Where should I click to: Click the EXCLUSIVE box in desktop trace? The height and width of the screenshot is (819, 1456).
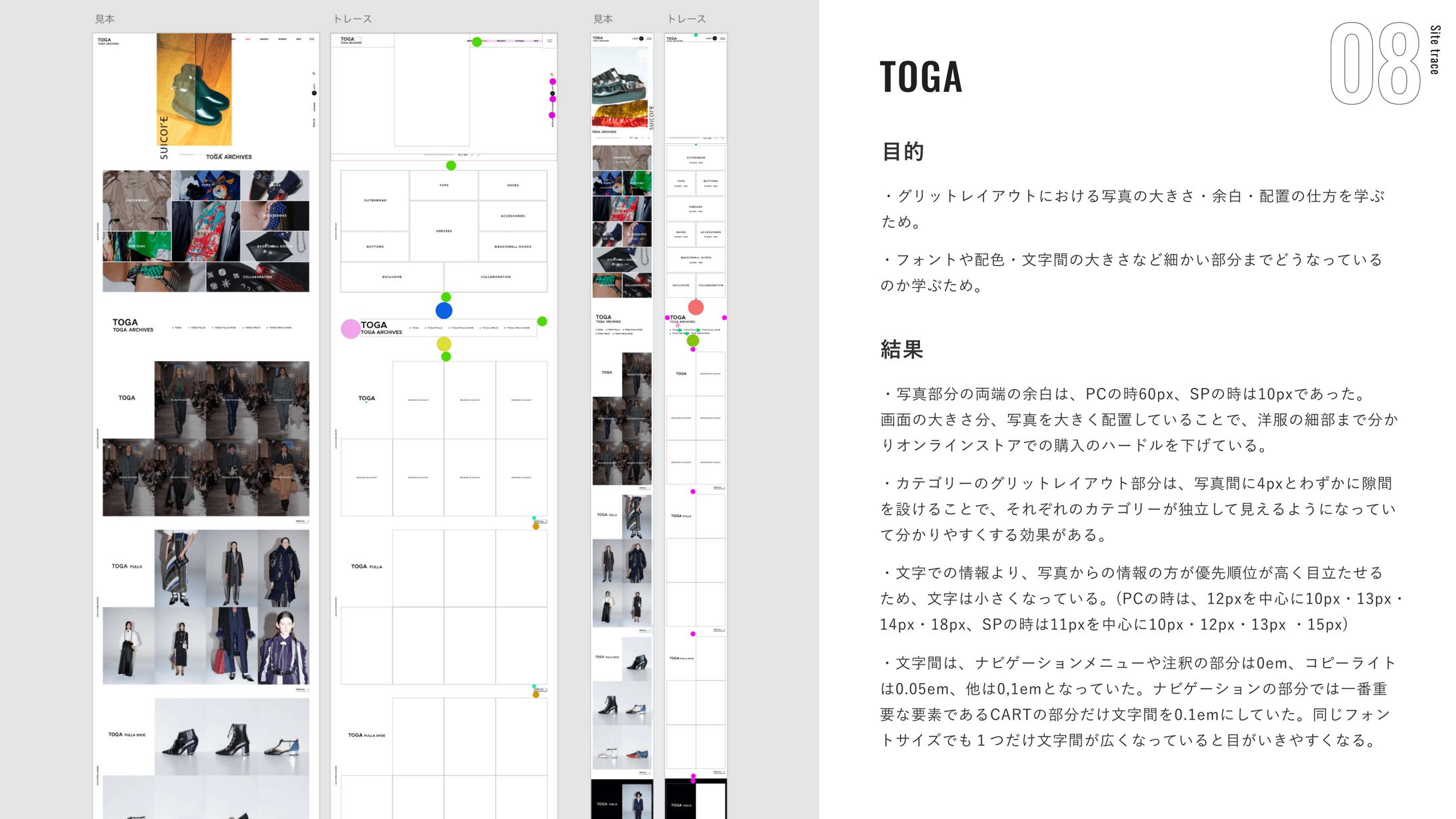[x=392, y=277]
